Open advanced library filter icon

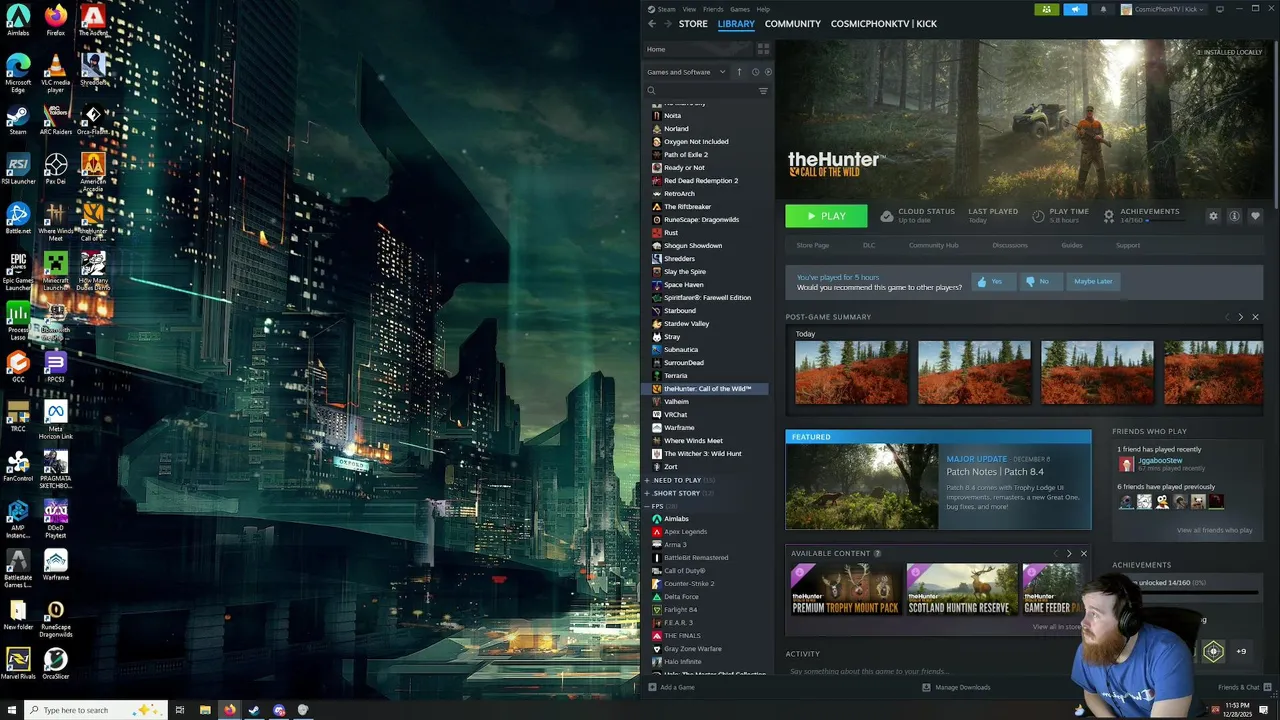pyautogui.click(x=763, y=91)
